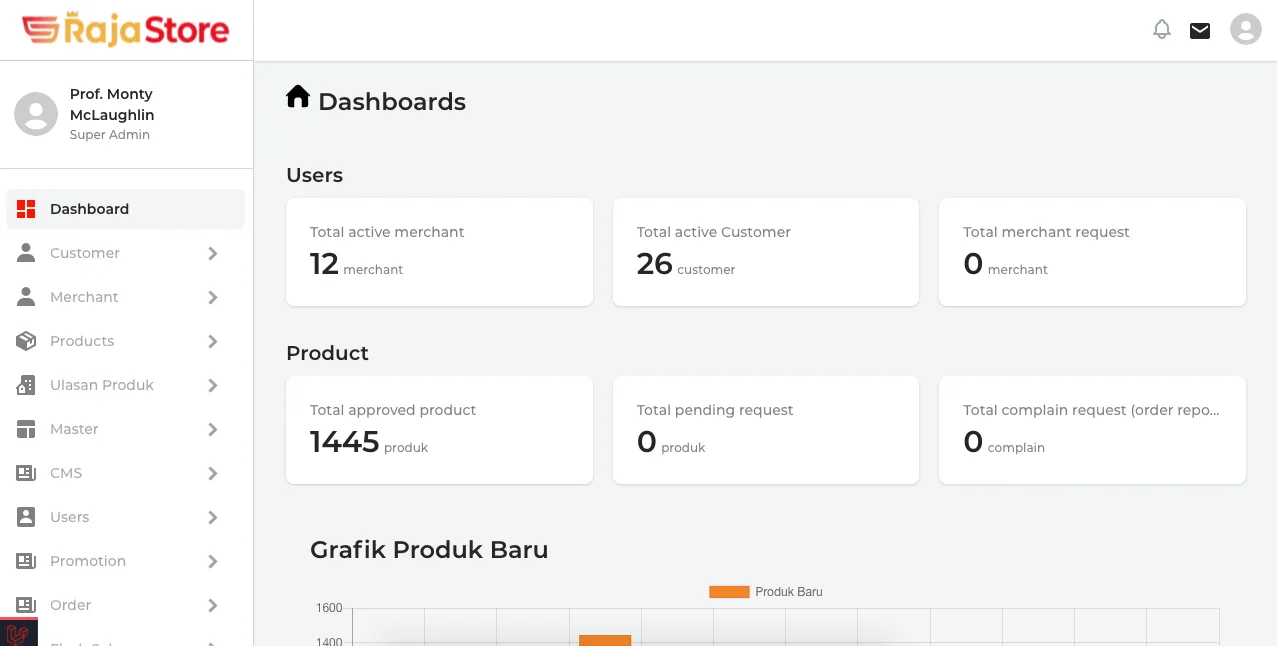The height and width of the screenshot is (646, 1277).
Task: Click the Total merchant request card
Action: [1092, 252]
